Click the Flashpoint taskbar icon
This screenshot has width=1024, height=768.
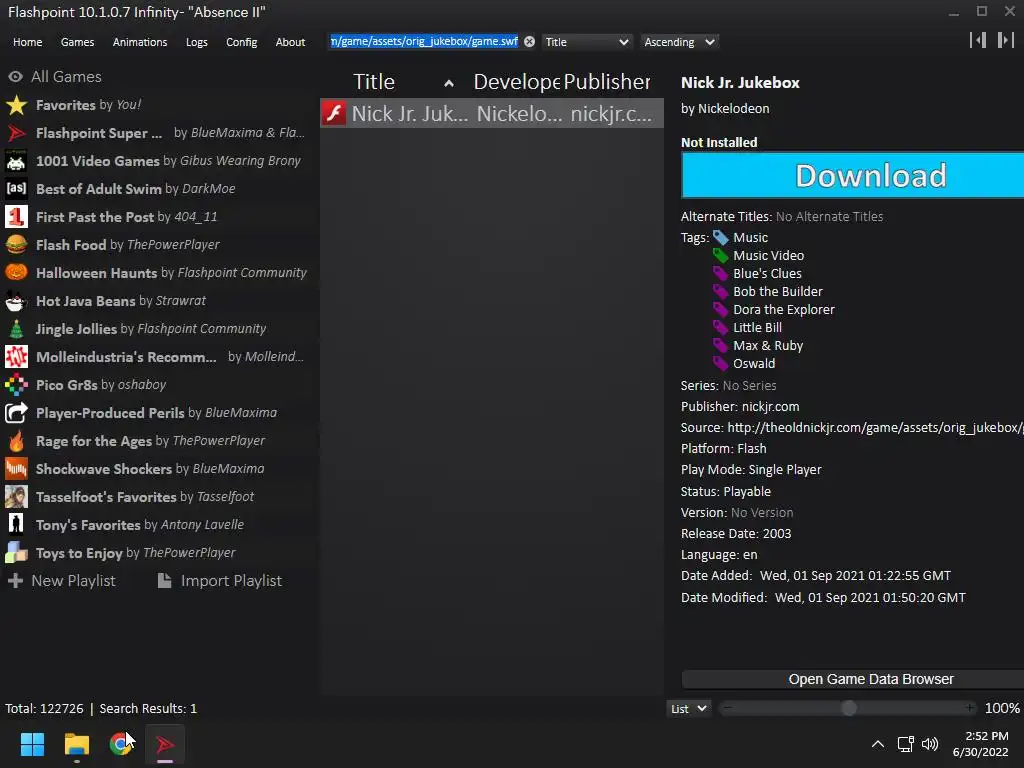coord(165,744)
